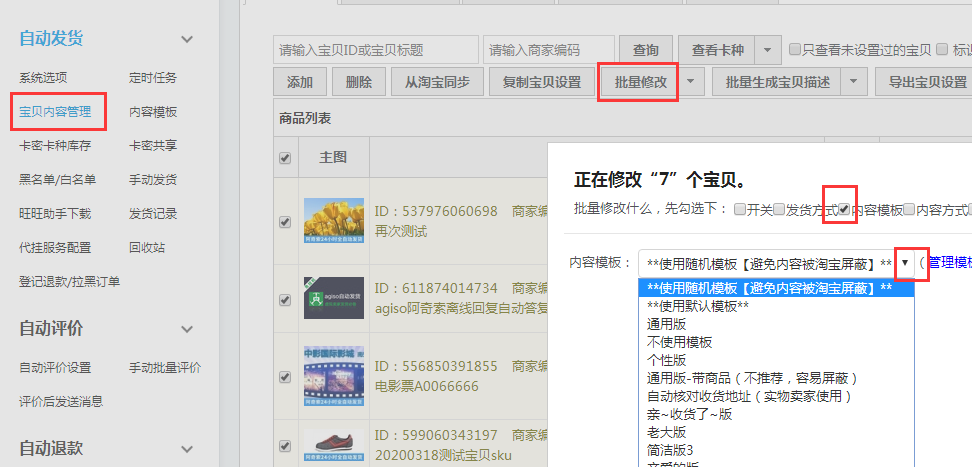The height and width of the screenshot is (467, 972).
Task: Toggle the 内容方式 checkbox in dialog
Action: coord(909,210)
